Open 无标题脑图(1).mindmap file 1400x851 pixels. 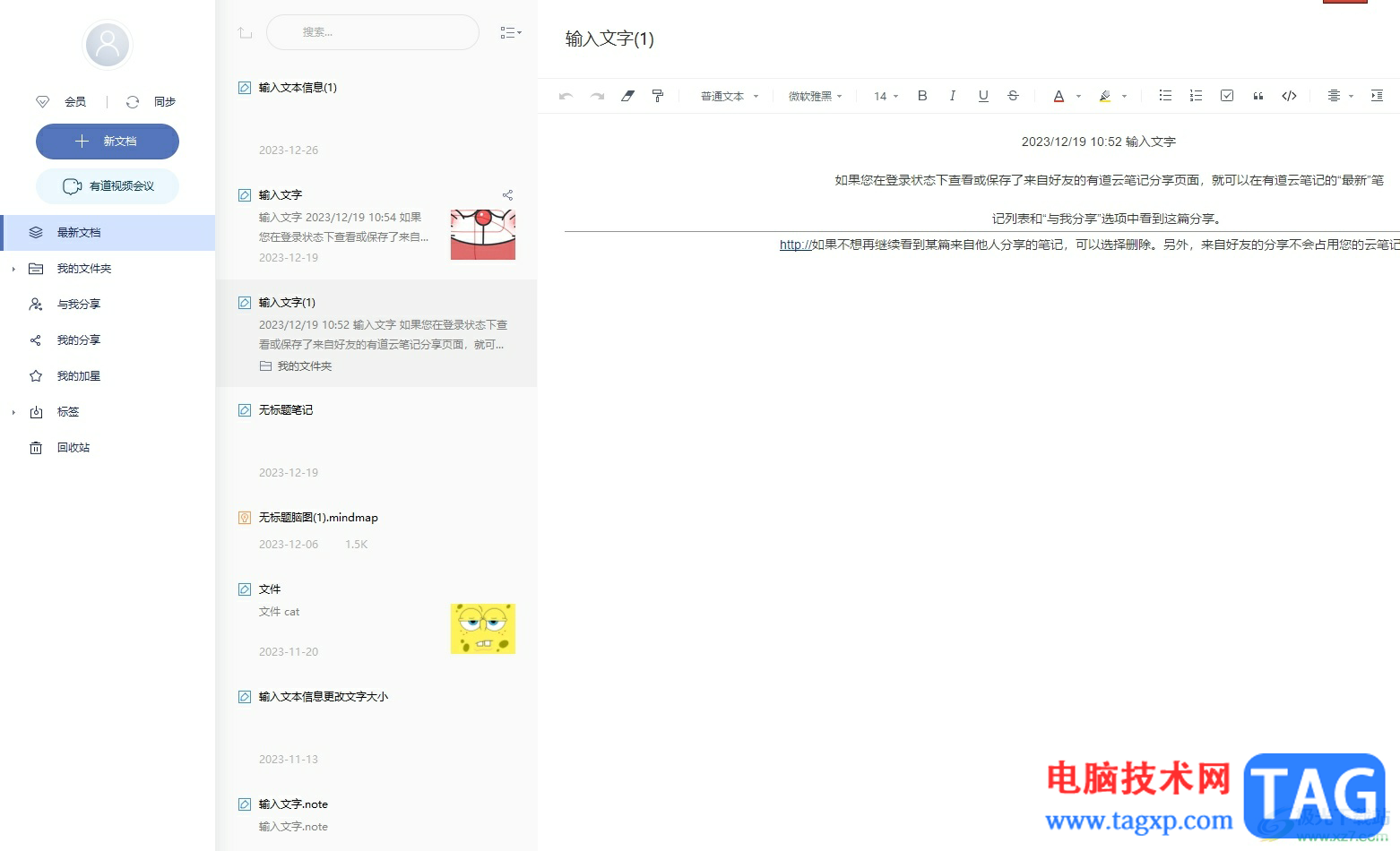tap(376, 530)
